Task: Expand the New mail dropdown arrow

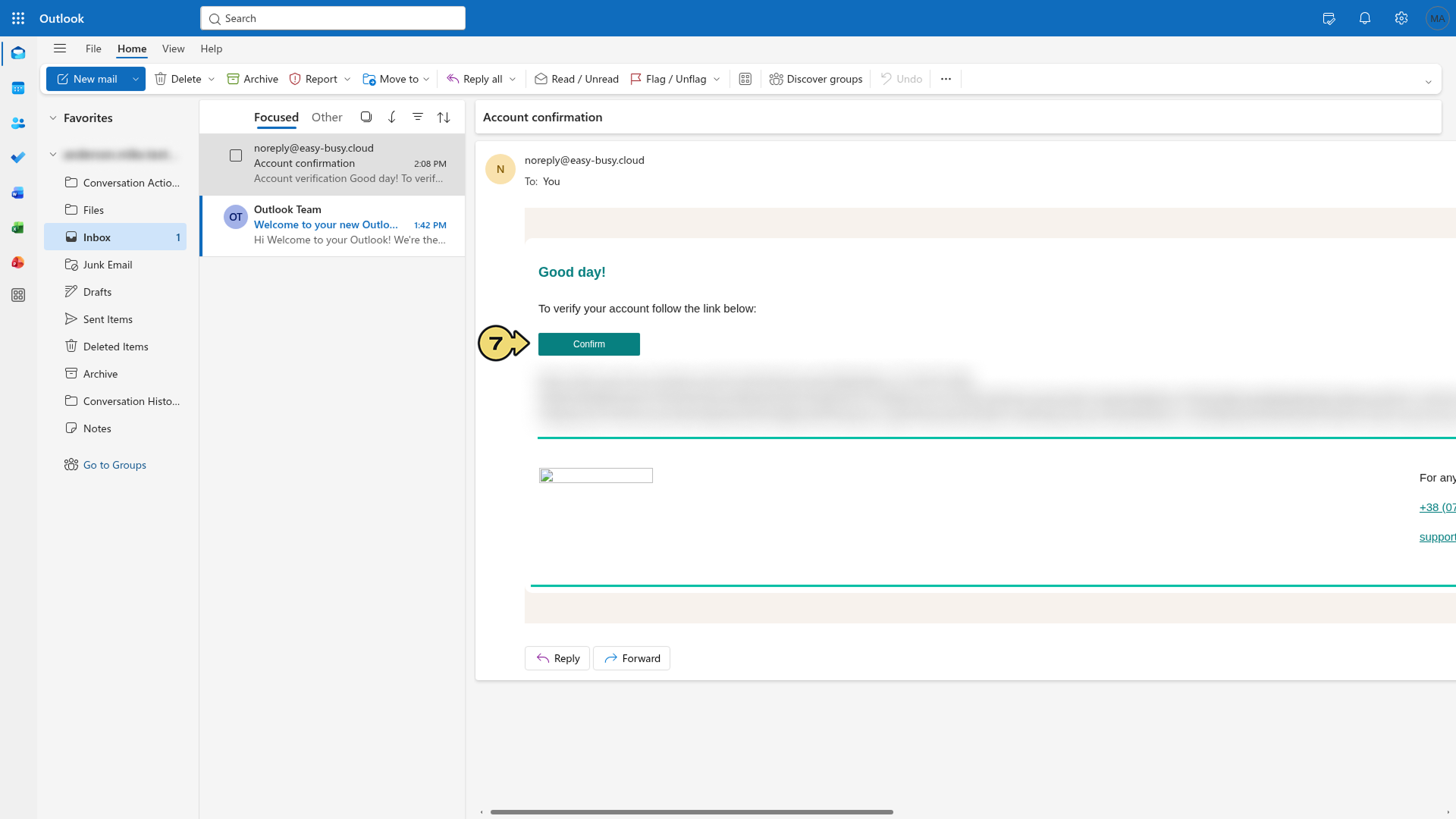Action: click(x=136, y=79)
